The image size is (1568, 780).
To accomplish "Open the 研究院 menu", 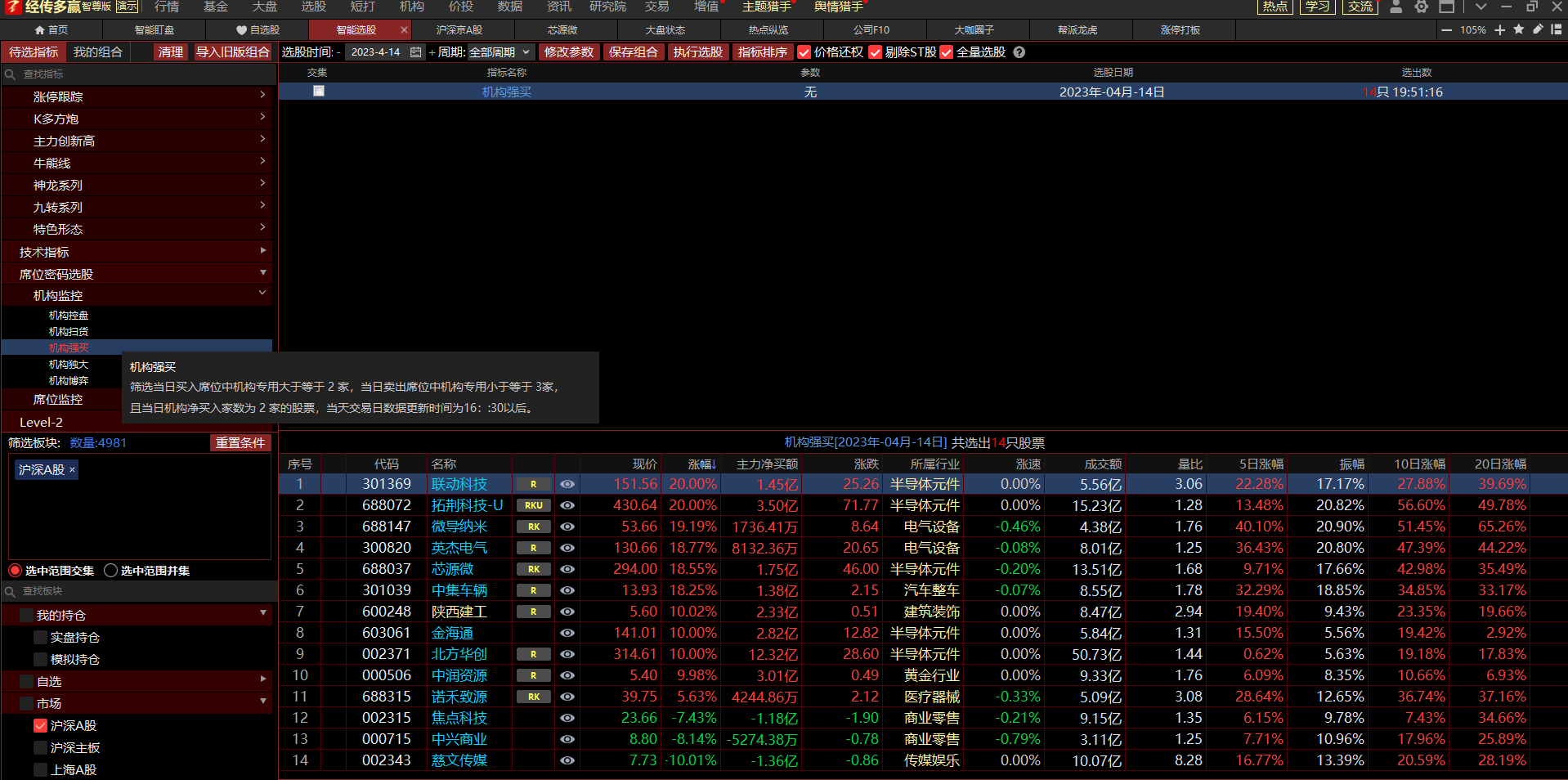I will tap(607, 7).
